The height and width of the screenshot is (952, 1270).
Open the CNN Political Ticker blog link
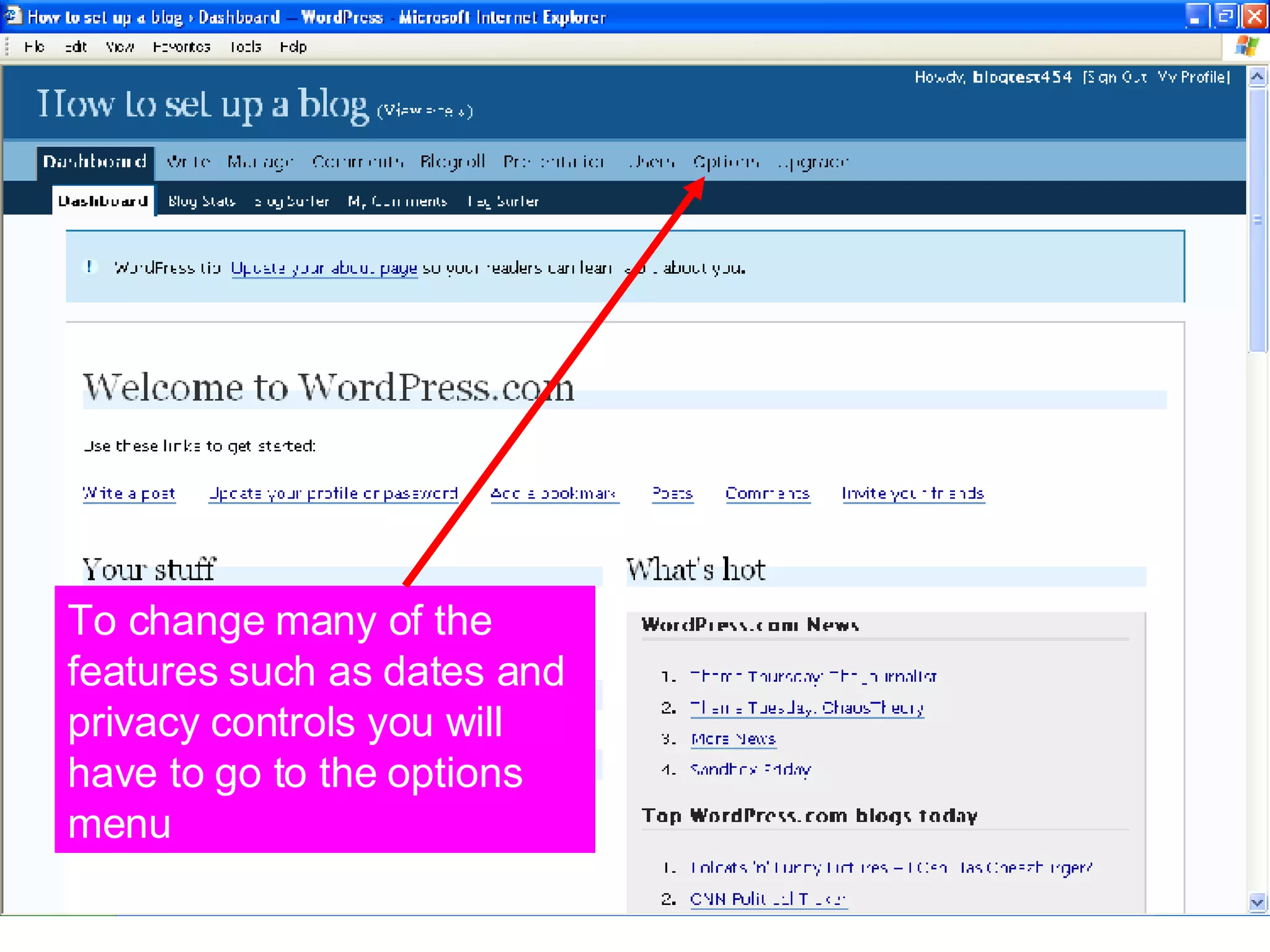pos(768,899)
